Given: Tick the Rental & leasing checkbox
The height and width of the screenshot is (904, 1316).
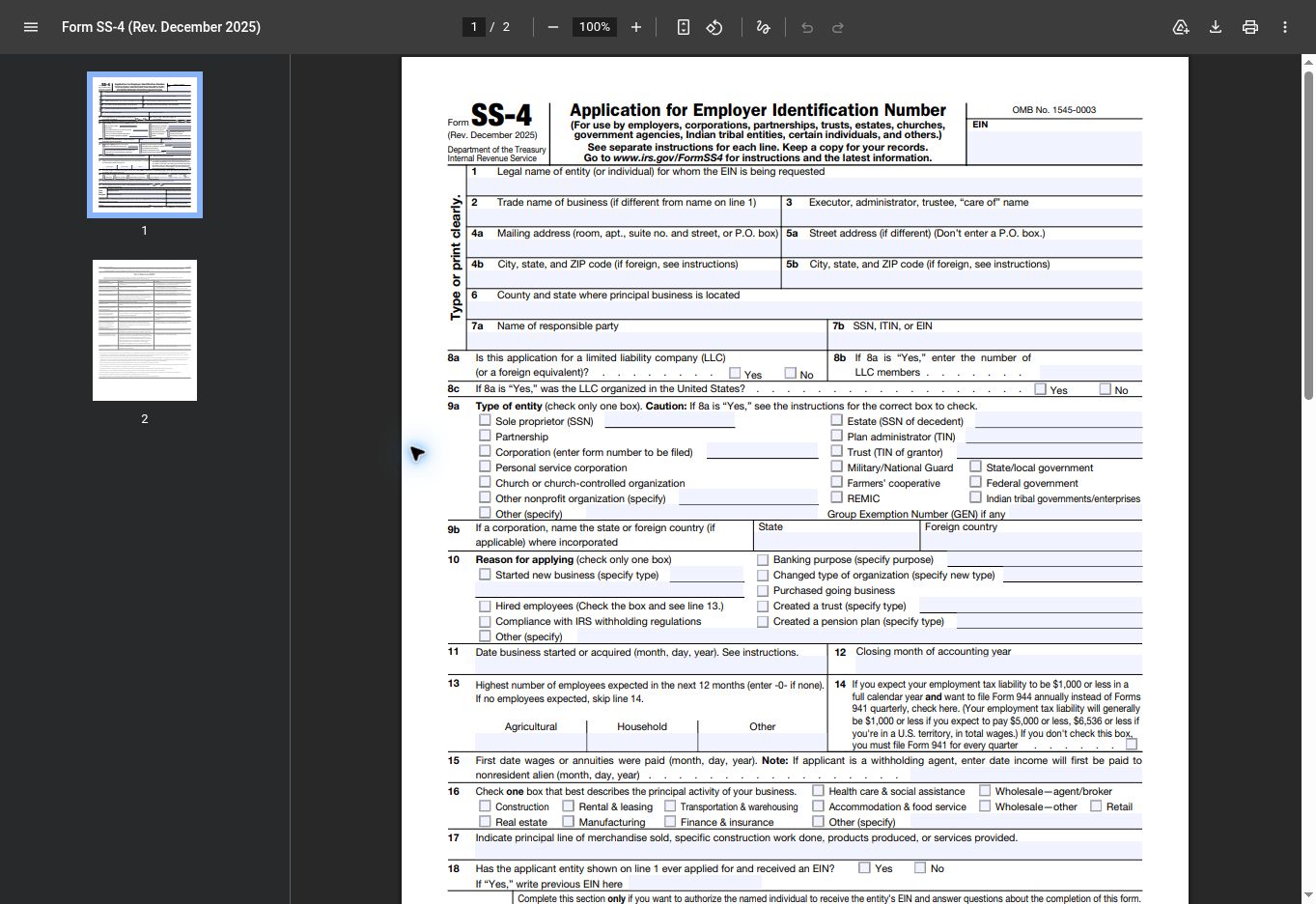Looking at the screenshot, I should coord(568,805).
